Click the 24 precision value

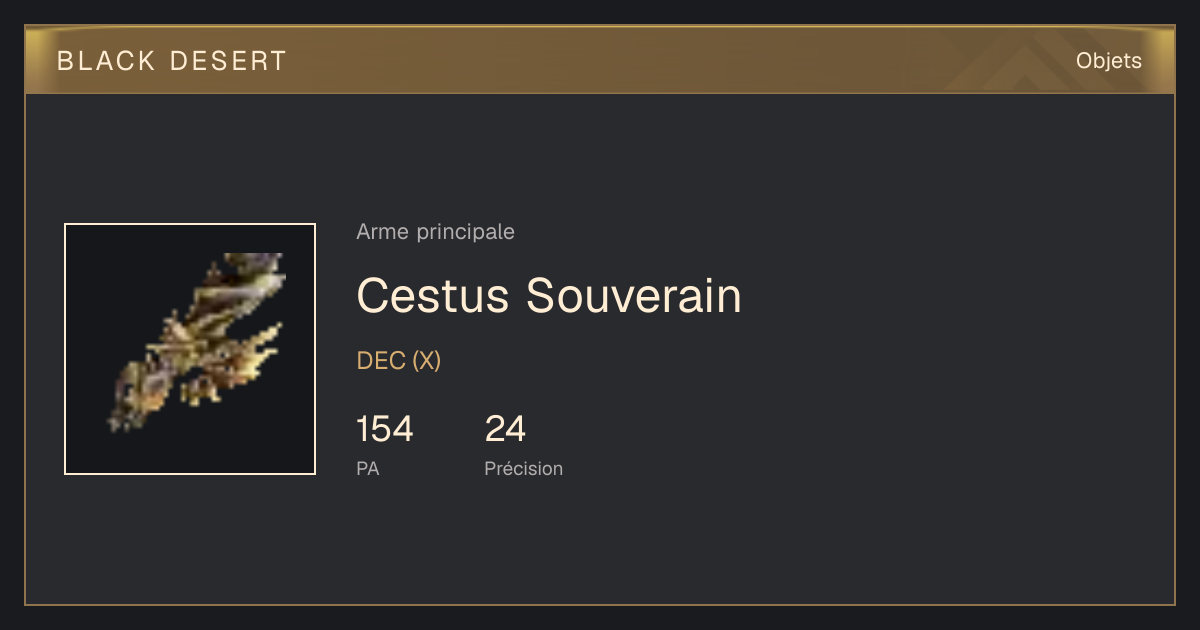[506, 429]
